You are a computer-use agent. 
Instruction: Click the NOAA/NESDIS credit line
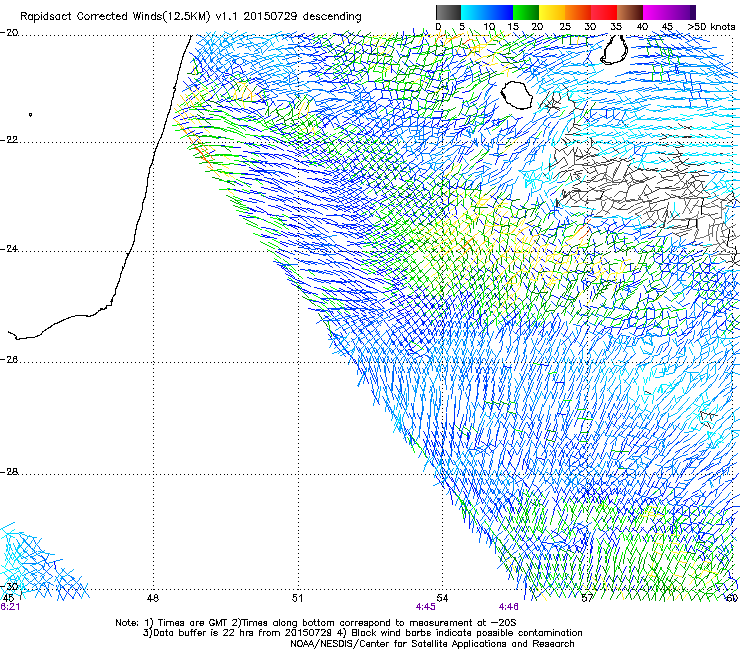tap(432, 644)
